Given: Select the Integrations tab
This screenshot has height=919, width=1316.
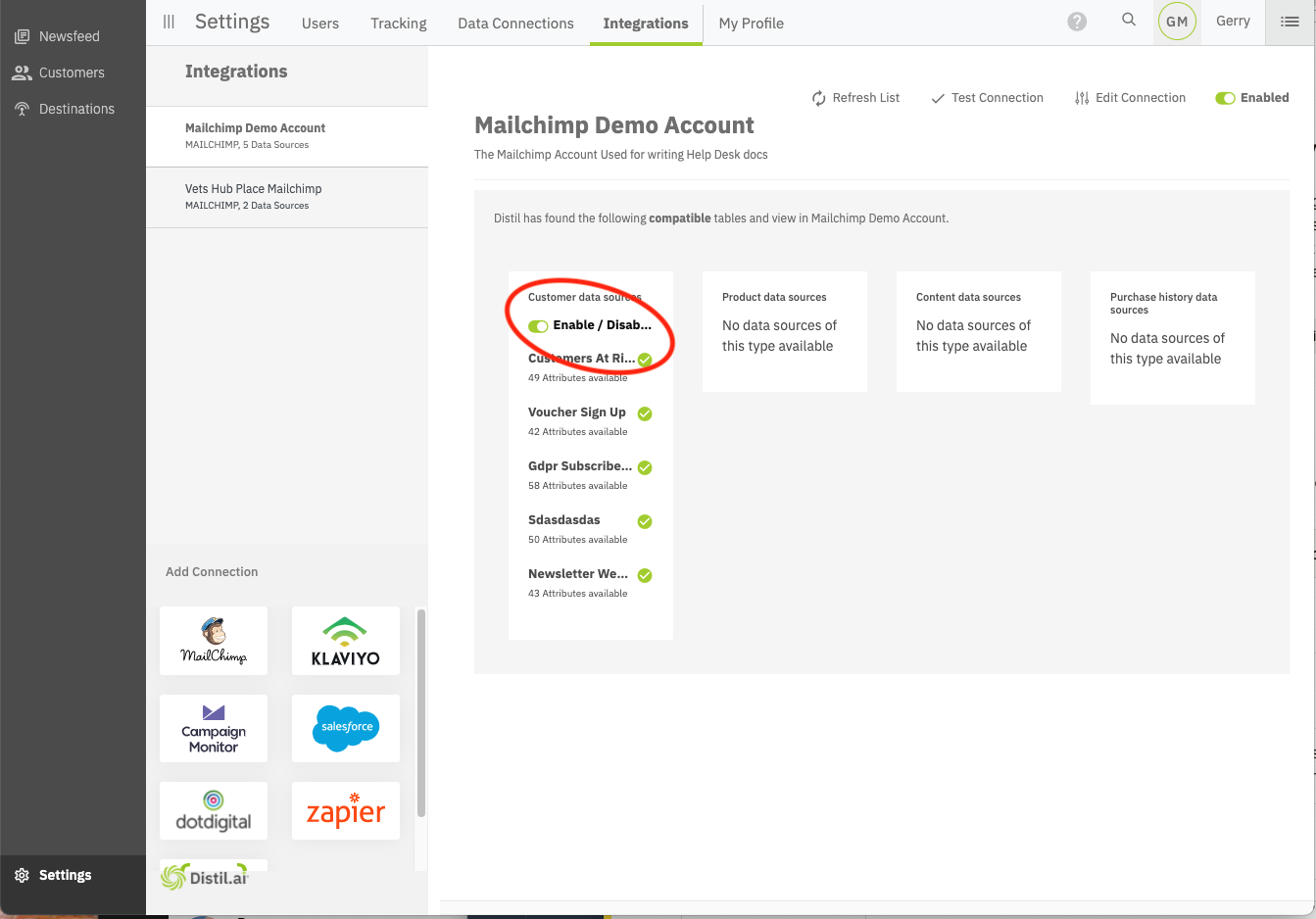Looking at the screenshot, I should click(646, 24).
